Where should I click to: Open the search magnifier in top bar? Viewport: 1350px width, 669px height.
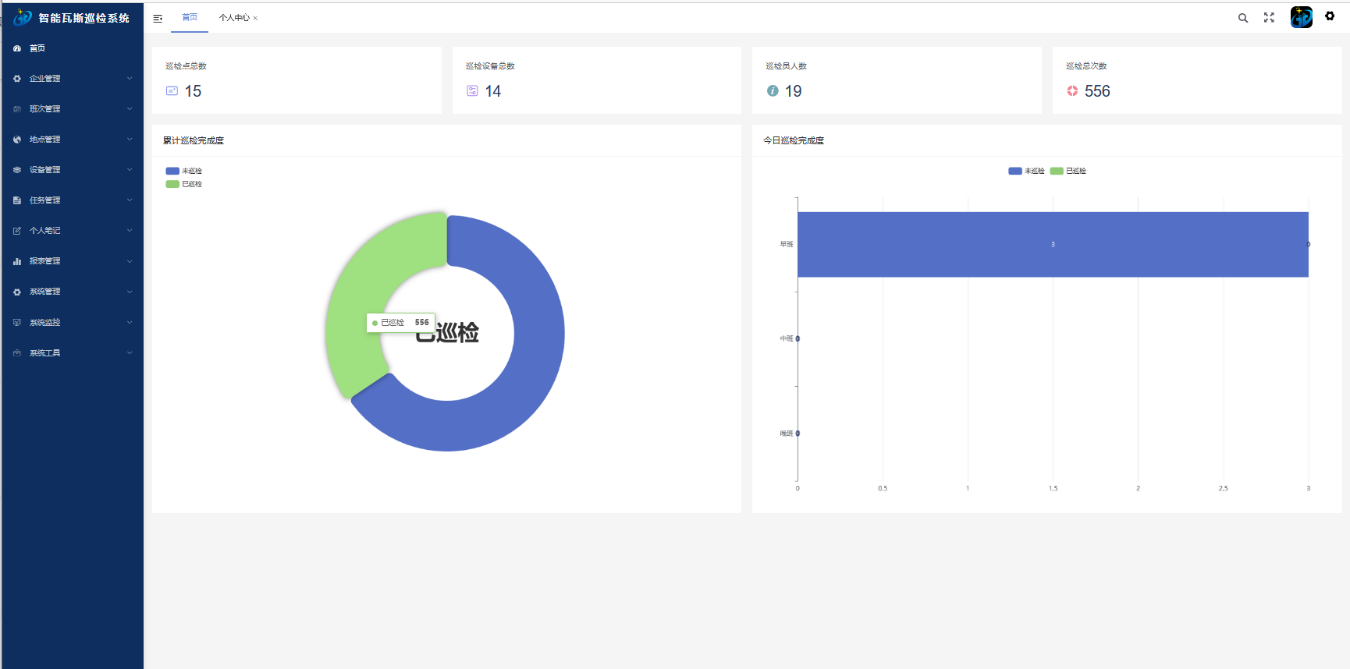tap(1243, 18)
